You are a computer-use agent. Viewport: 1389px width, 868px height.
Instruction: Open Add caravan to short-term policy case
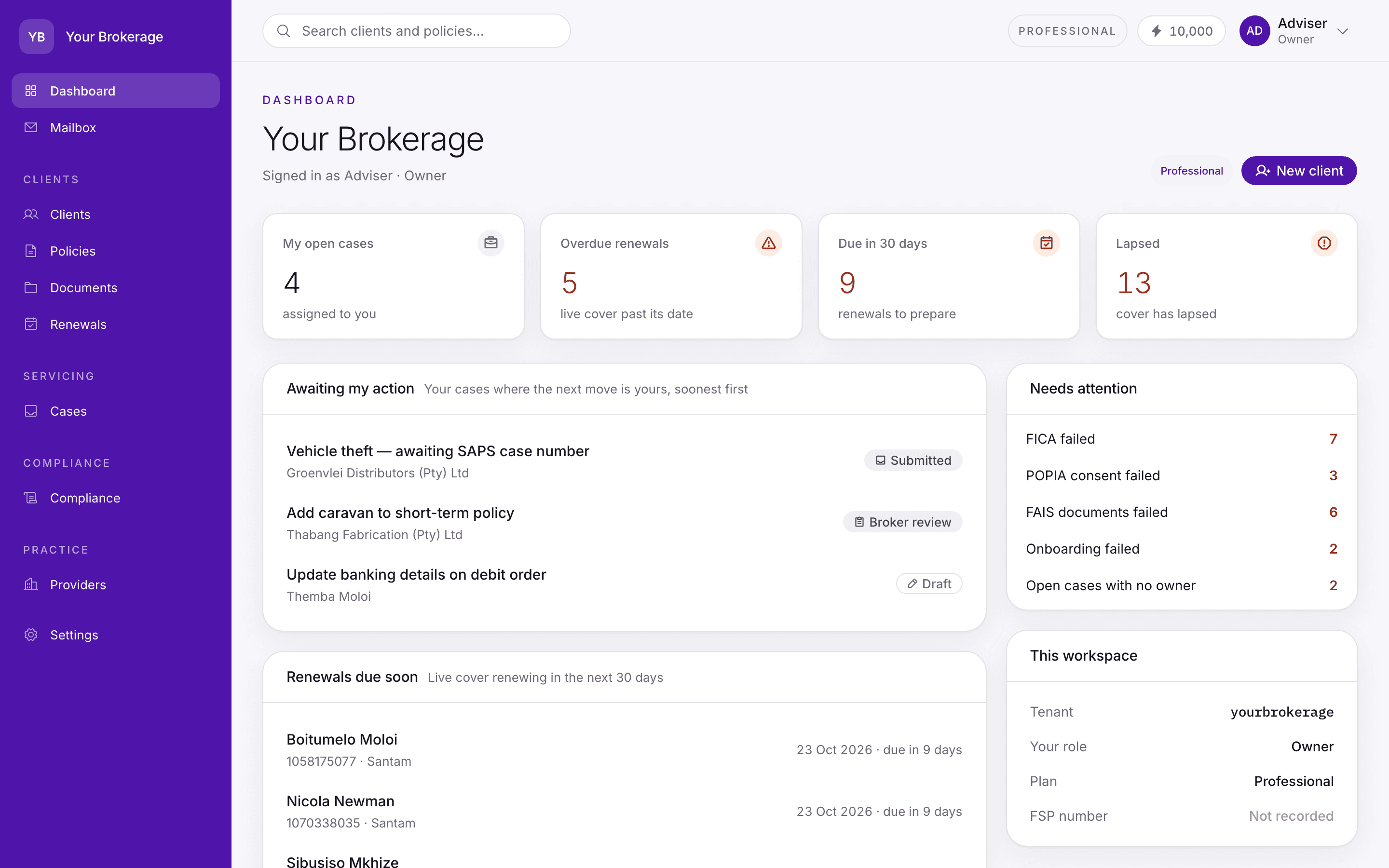624,523
